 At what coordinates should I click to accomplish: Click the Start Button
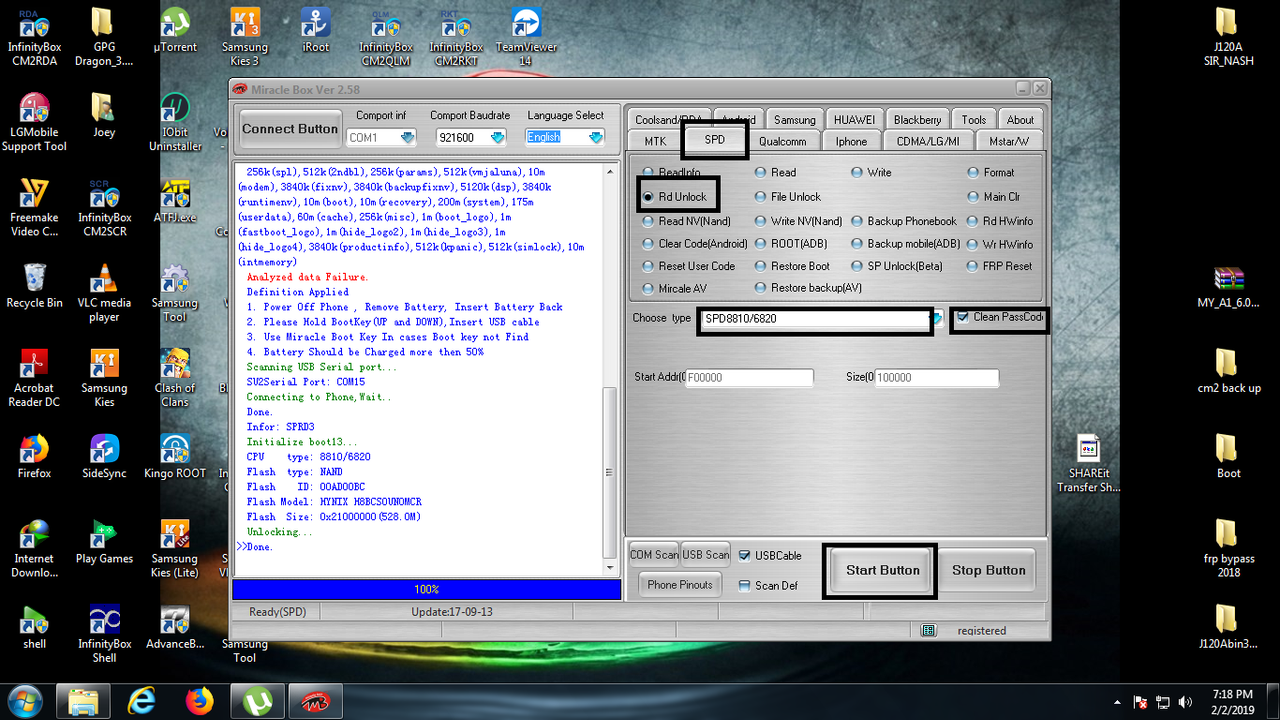(882, 570)
